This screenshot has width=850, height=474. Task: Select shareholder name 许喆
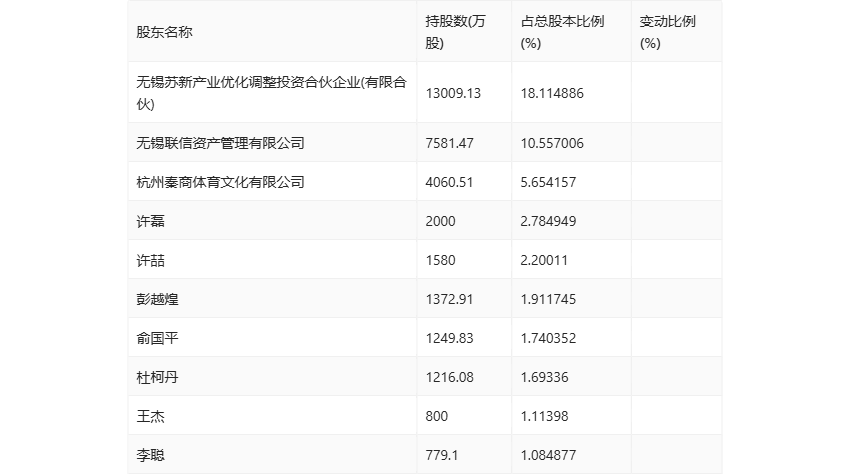pos(150,260)
